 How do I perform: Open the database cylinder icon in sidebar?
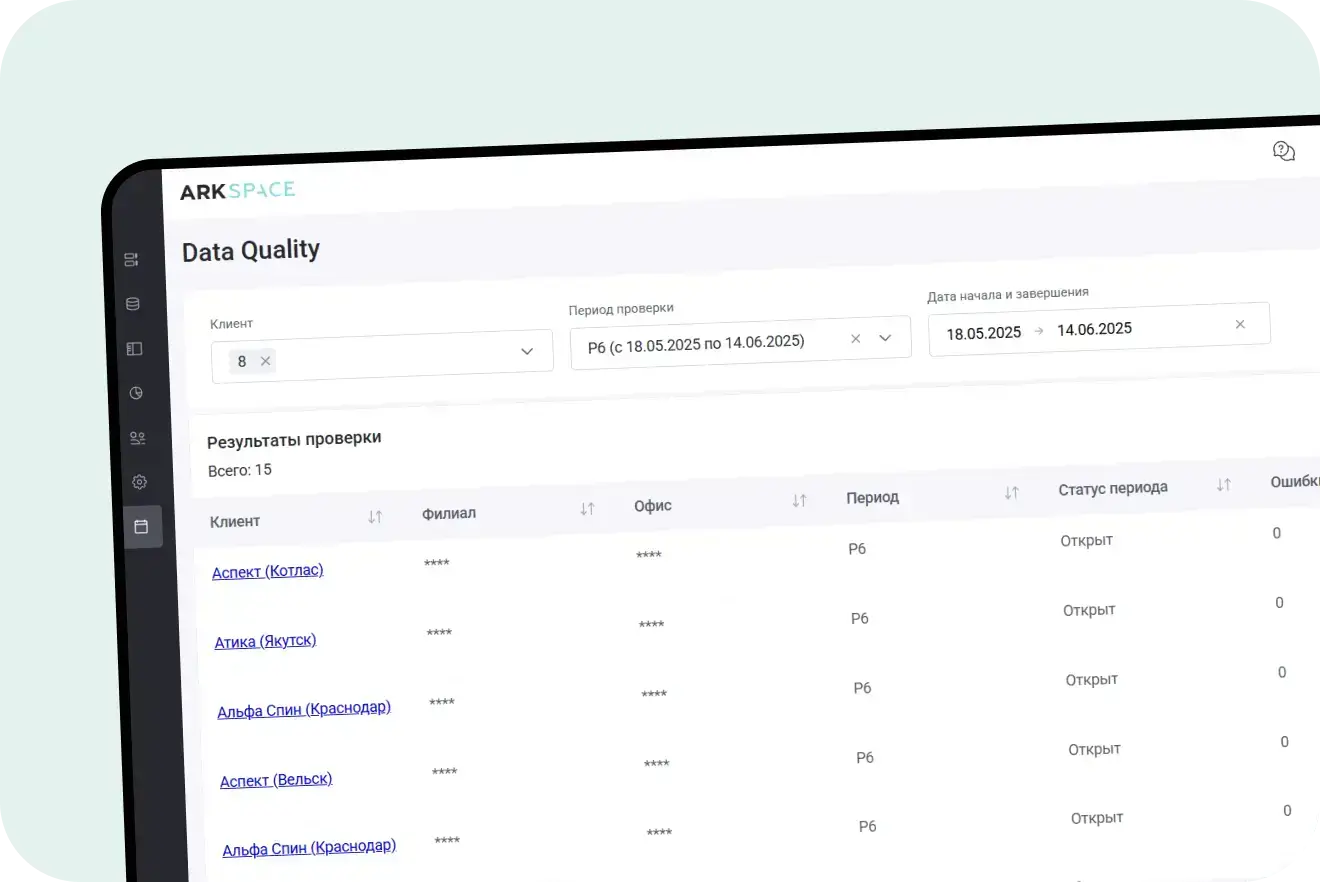click(x=133, y=304)
